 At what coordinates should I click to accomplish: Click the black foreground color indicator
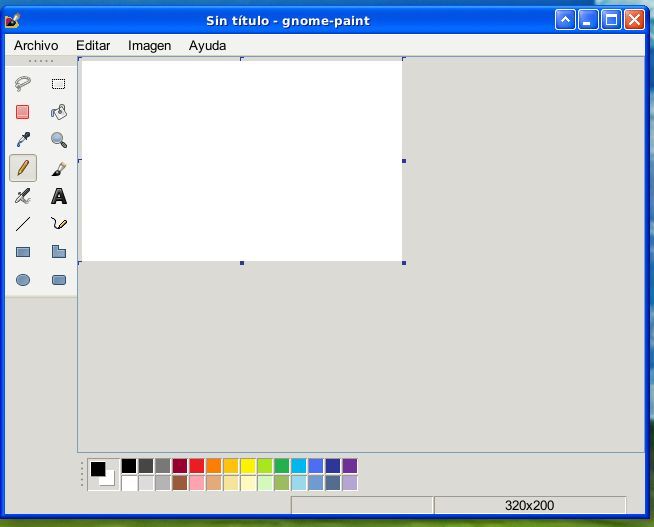click(x=98, y=469)
